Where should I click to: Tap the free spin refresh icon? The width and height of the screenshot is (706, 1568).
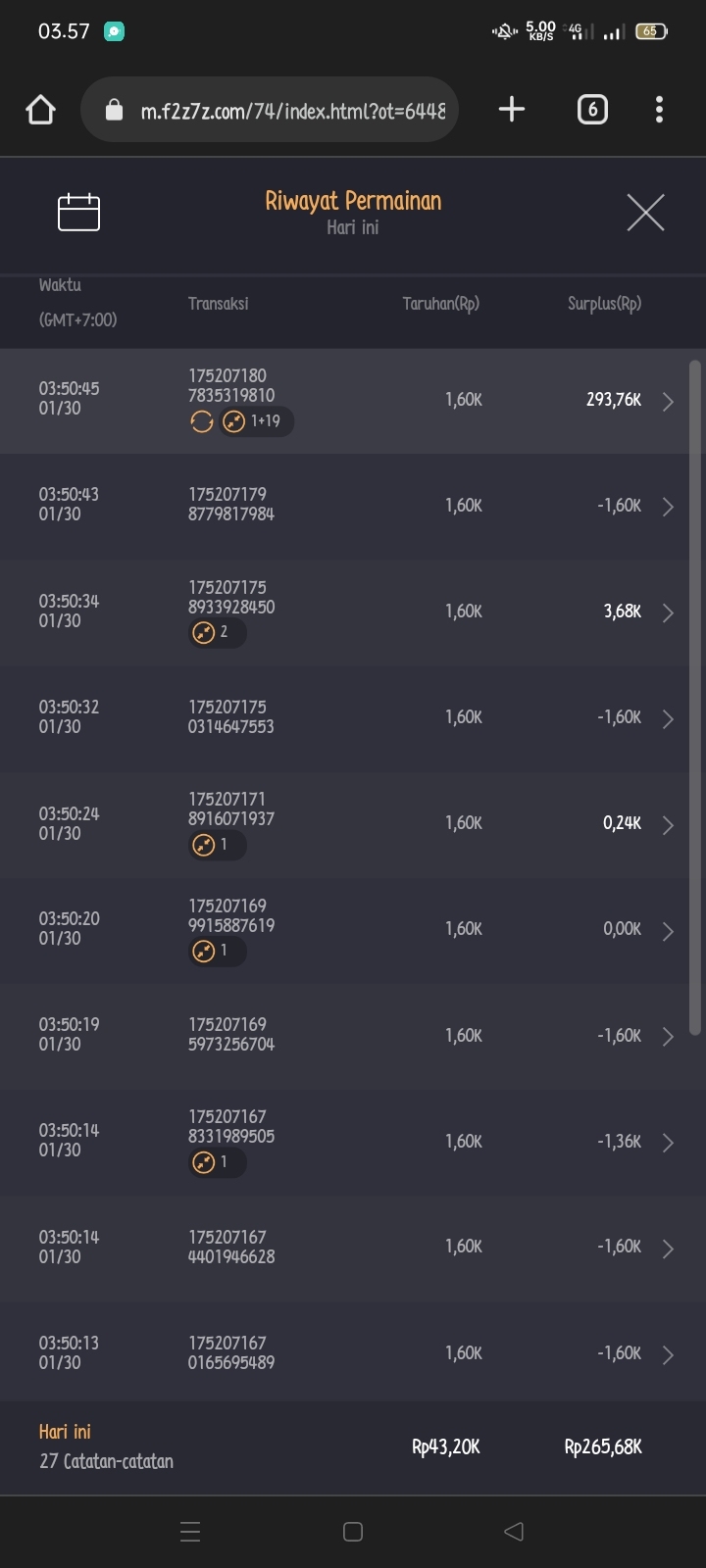[x=202, y=421]
